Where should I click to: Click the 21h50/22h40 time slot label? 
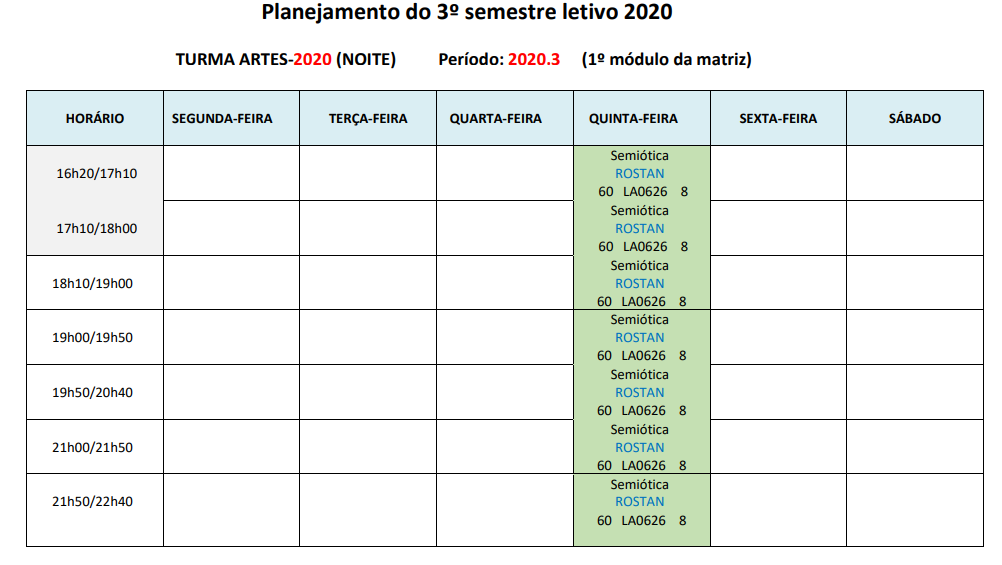92,502
